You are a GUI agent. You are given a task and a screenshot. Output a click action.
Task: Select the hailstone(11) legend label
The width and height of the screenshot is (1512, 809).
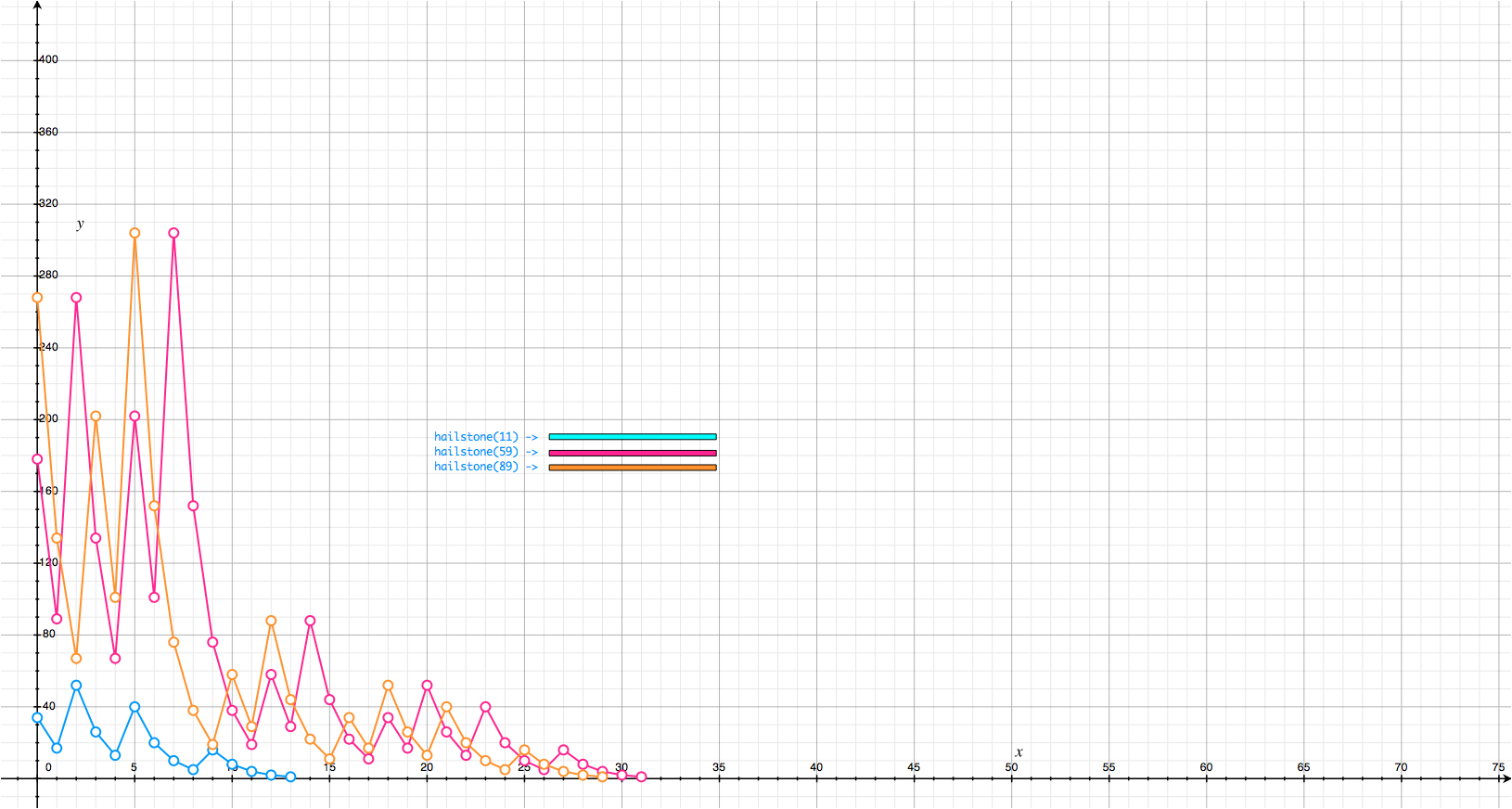coord(476,437)
